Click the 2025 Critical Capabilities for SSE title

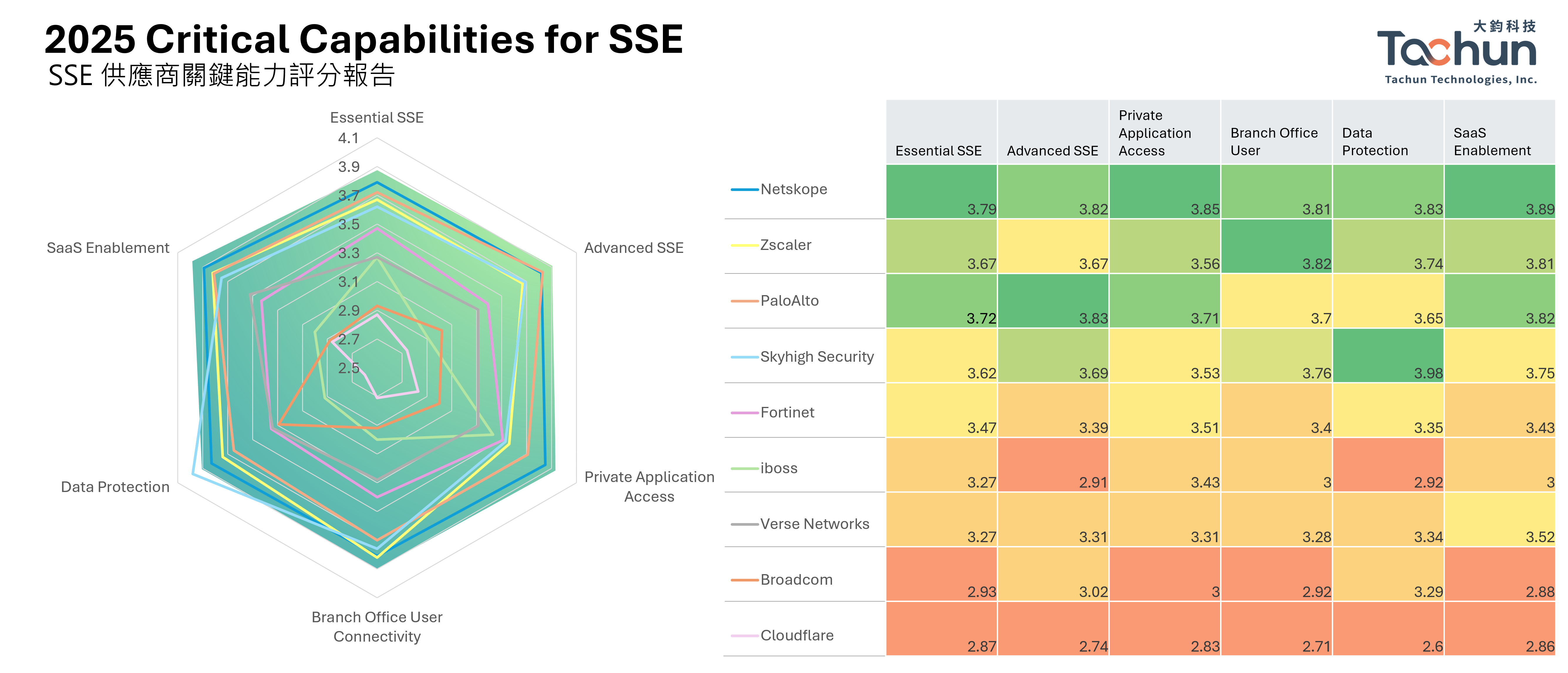pos(364,40)
